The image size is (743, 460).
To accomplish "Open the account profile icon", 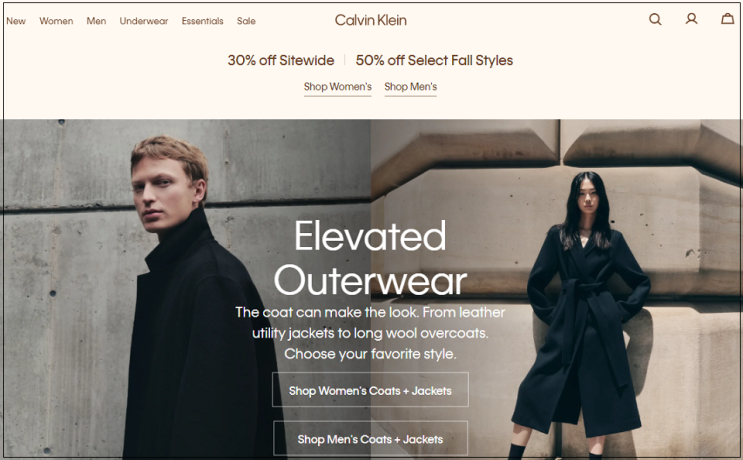I will (x=691, y=19).
